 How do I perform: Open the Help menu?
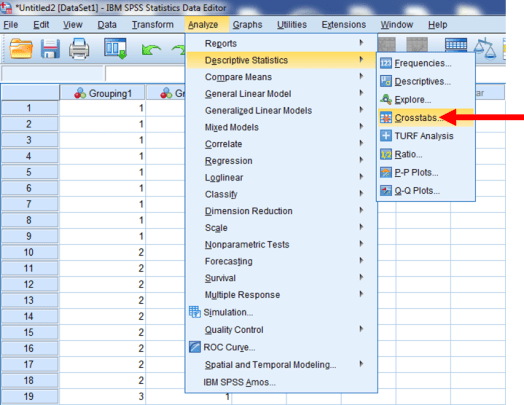tap(437, 25)
